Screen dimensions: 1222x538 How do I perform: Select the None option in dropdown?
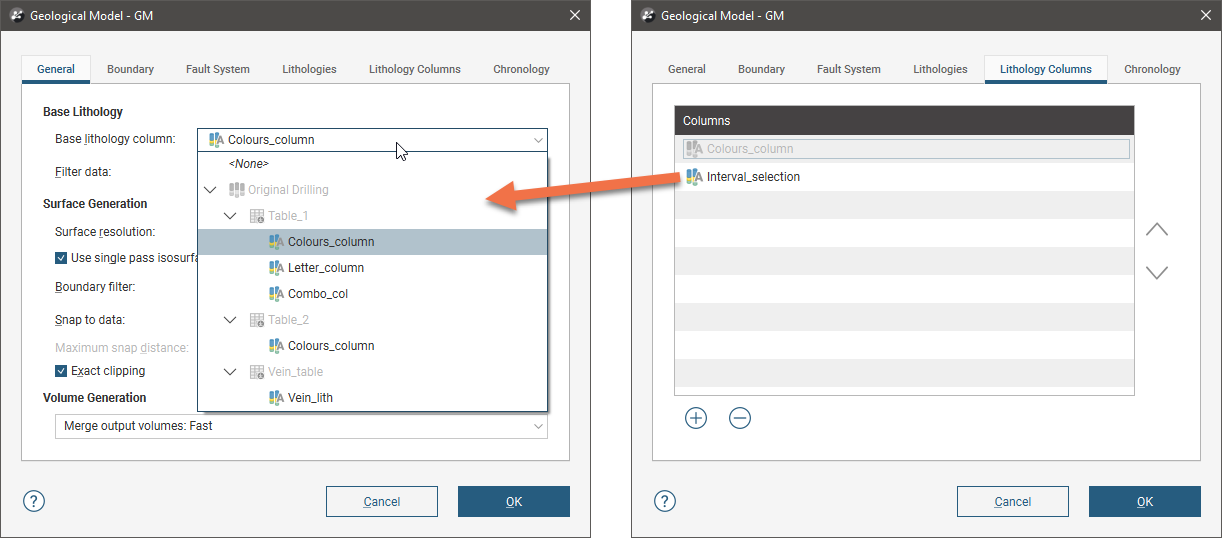pyautogui.click(x=248, y=164)
